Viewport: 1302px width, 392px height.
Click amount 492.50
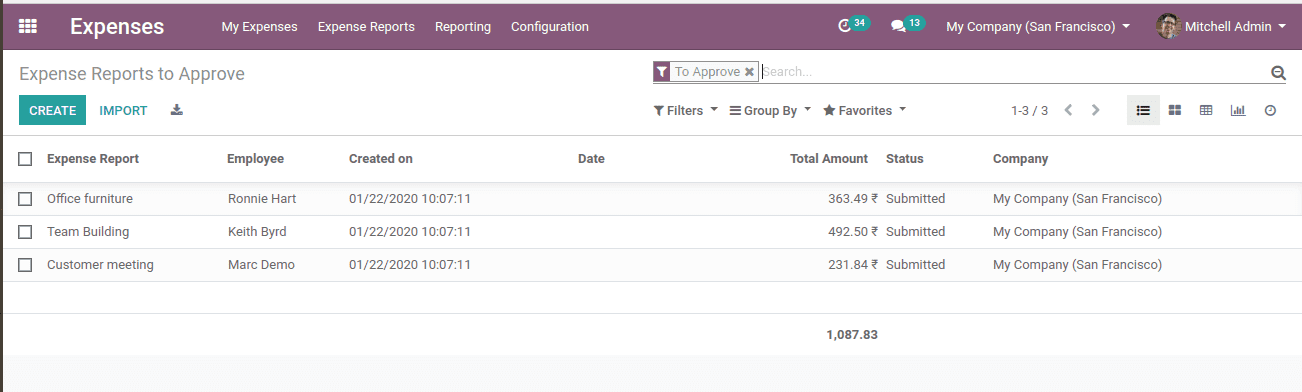coord(853,232)
